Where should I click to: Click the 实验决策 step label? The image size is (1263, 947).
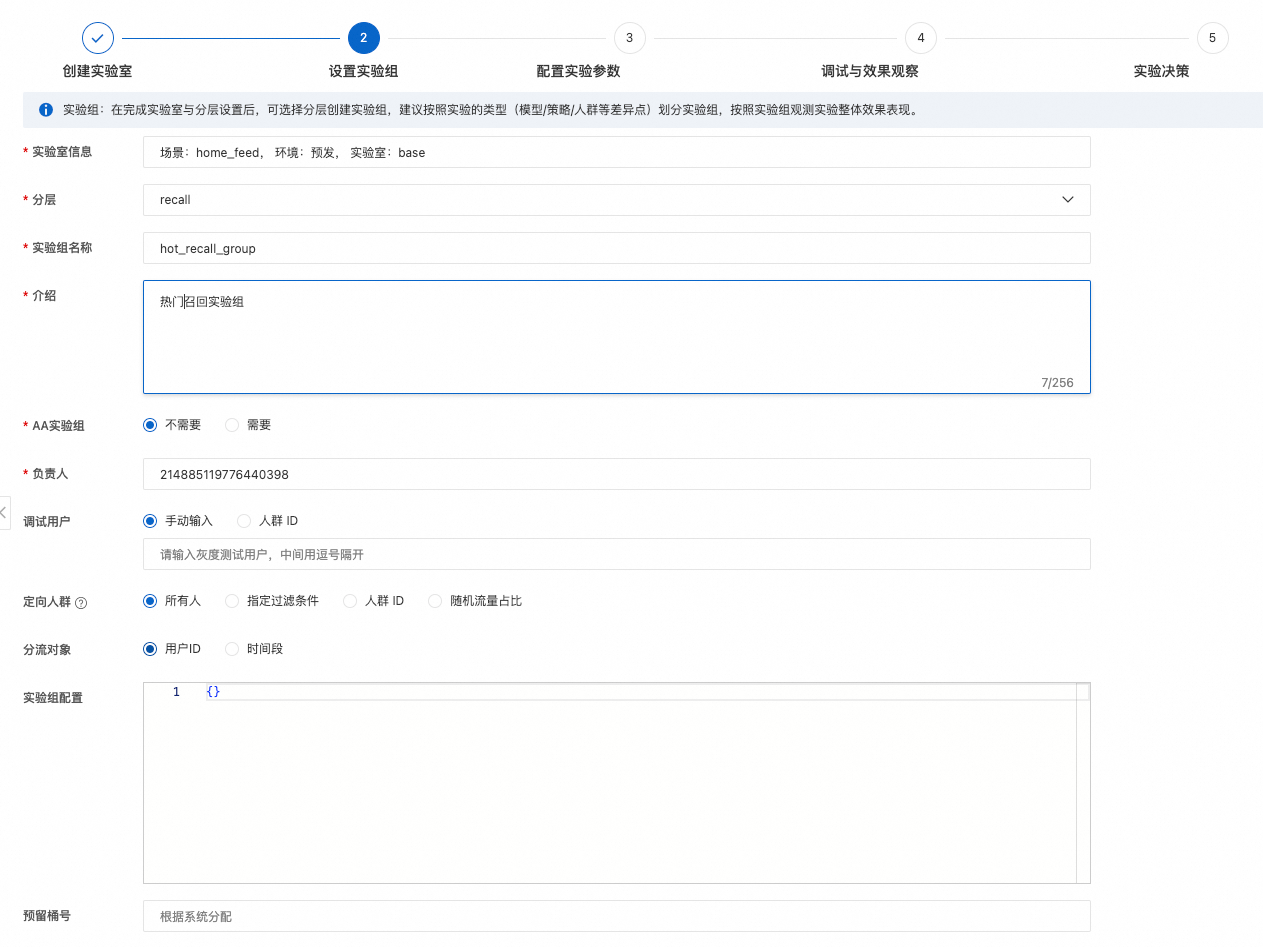[x=1162, y=72]
